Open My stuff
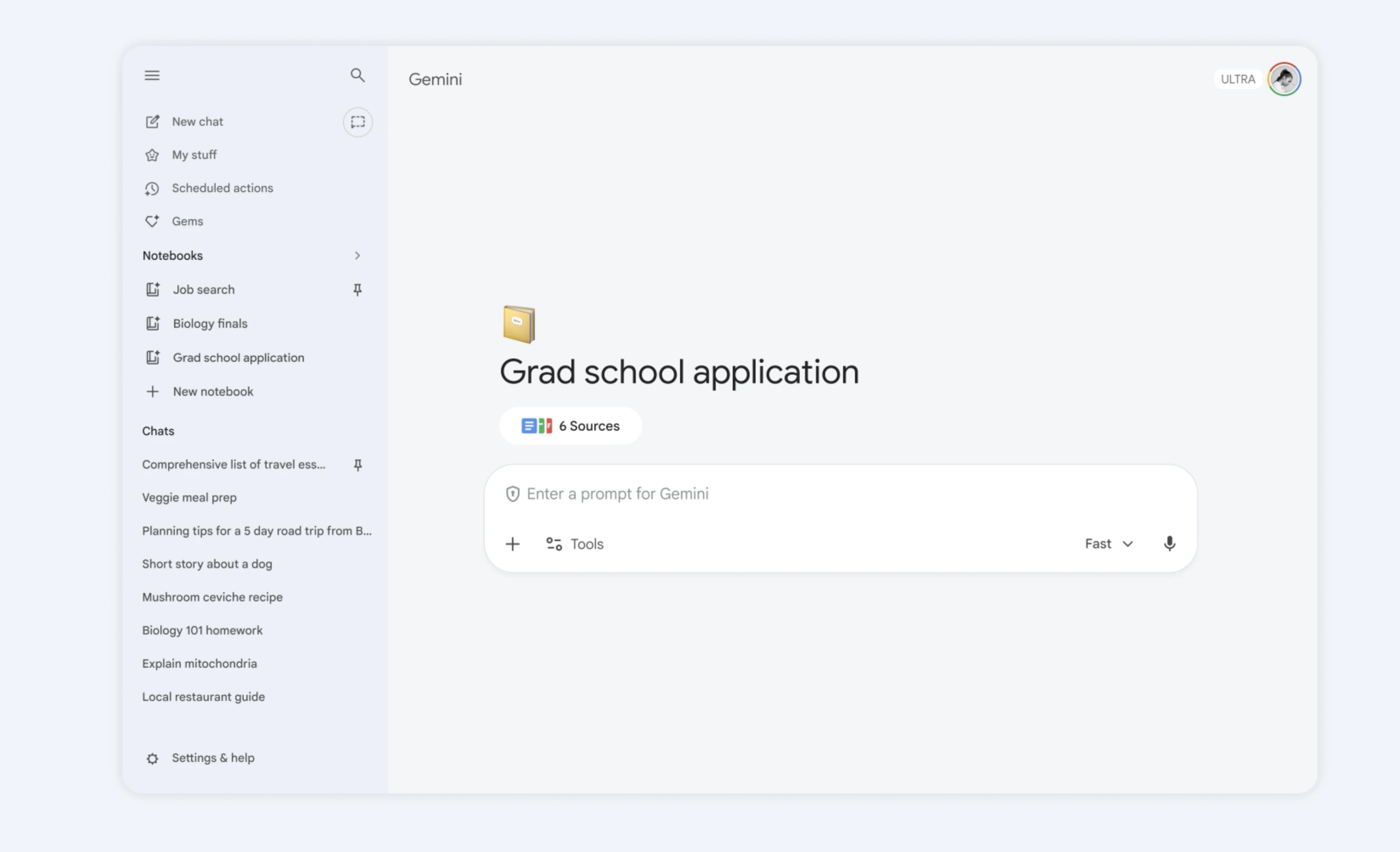Image resolution: width=1400 pixels, height=852 pixels. pos(194,155)
